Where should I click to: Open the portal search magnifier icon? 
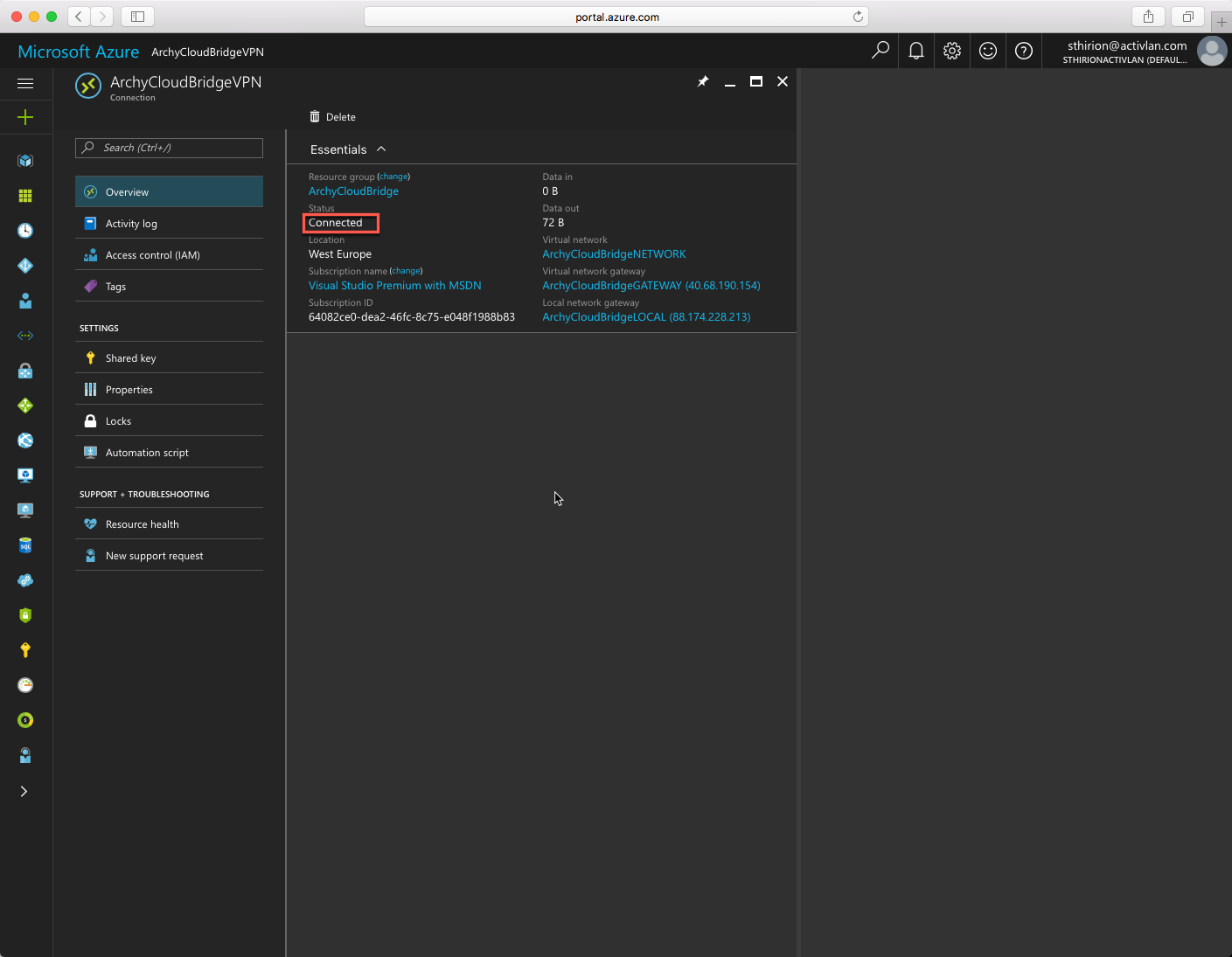point(880,51)
